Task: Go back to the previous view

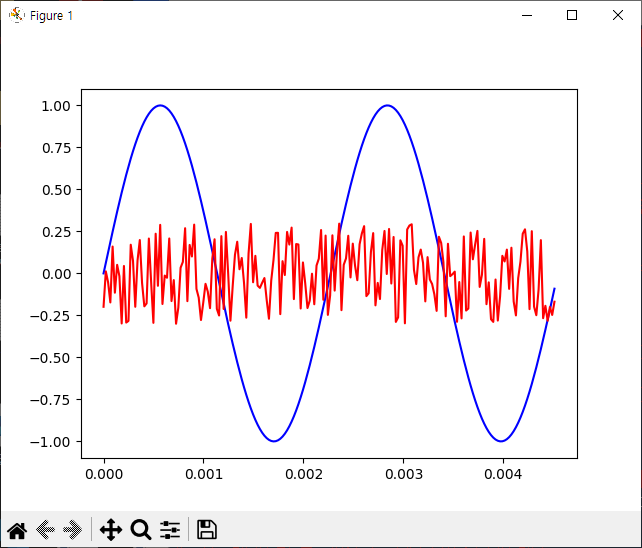Action: tap(45, 530)
